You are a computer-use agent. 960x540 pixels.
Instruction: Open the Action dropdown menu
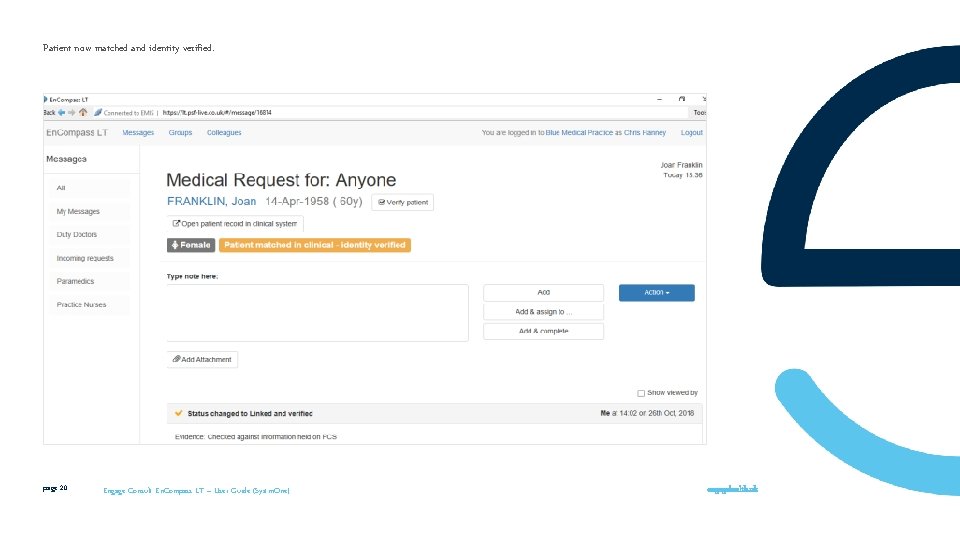click(x=656, y=293)
